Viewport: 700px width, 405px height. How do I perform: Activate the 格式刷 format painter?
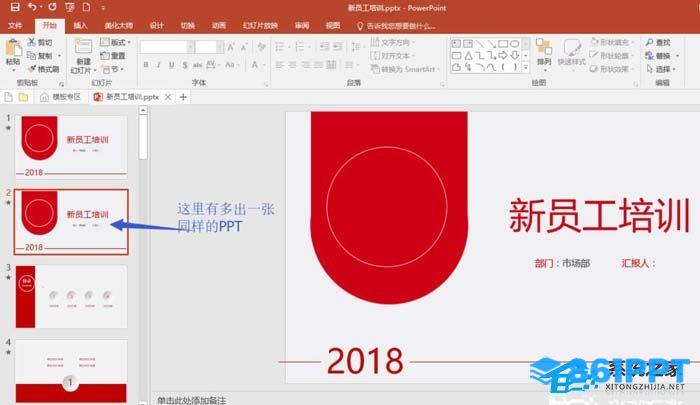tap(43, 69)
